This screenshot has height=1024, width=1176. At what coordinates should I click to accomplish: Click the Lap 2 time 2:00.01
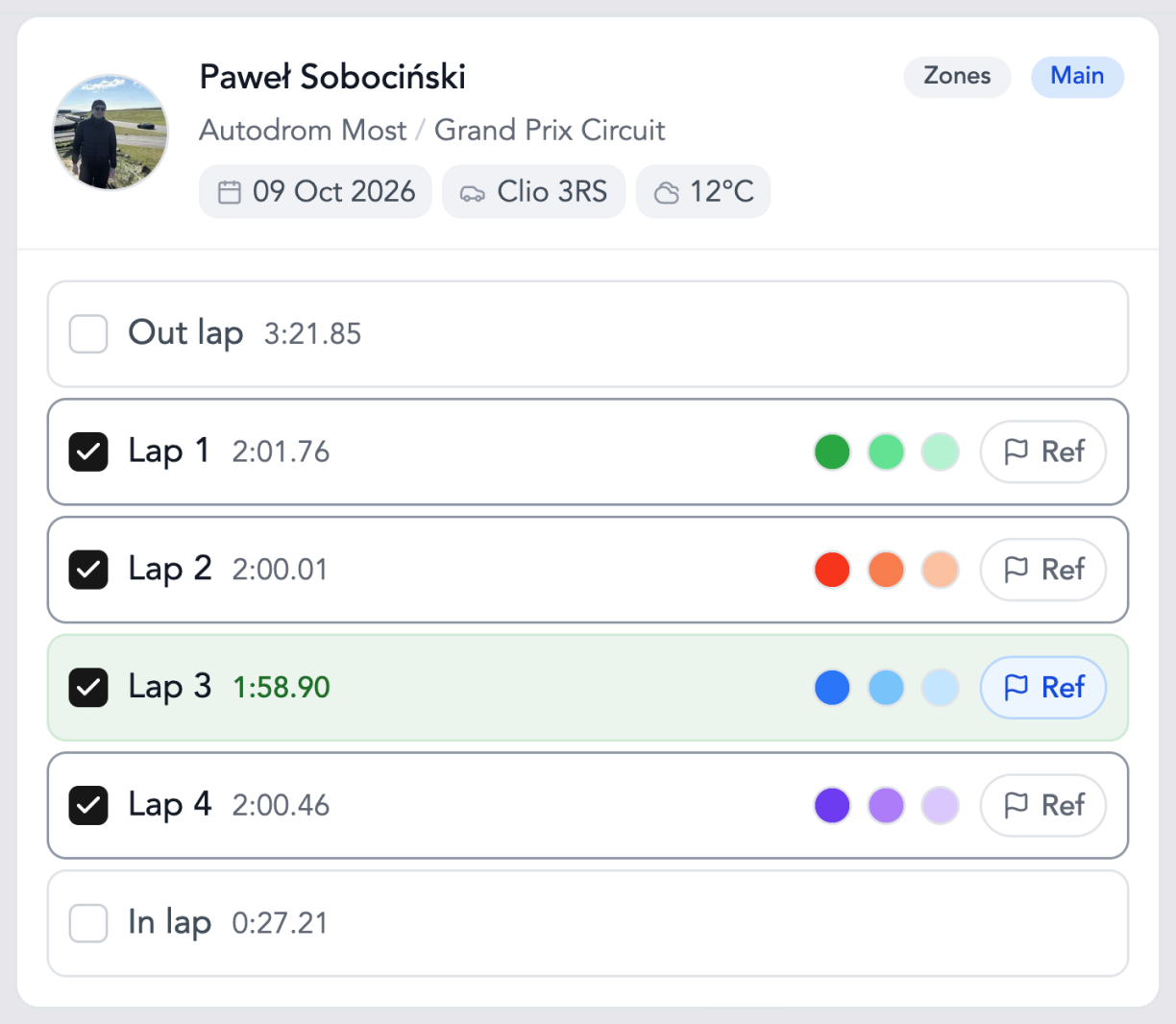(280, 571)
